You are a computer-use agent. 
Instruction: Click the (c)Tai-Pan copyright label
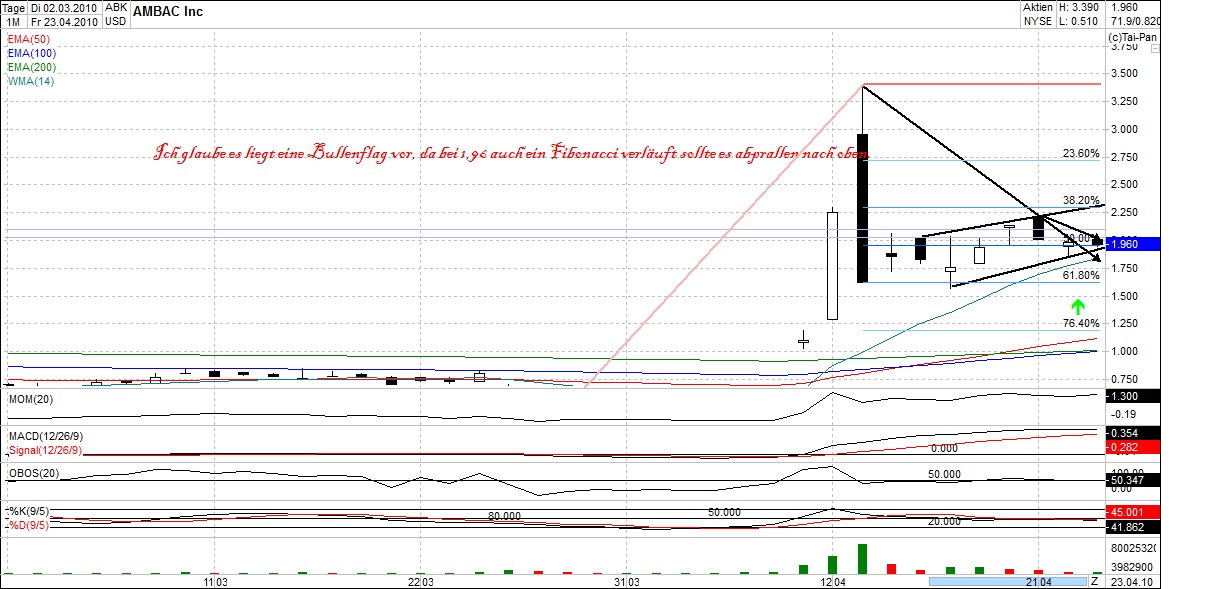[x=1131, y=37]
